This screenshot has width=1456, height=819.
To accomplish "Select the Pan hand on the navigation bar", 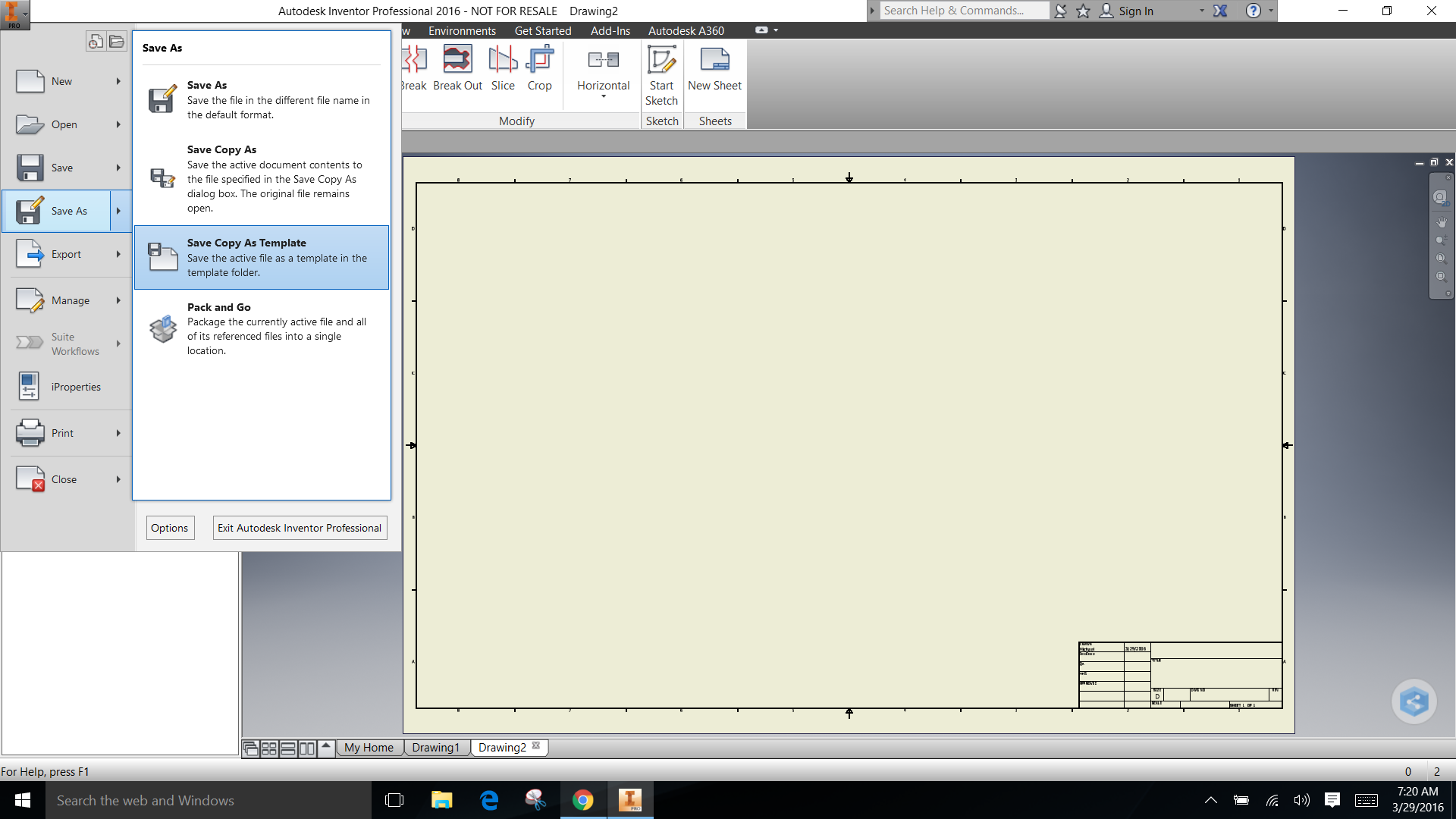I will (1440, 222).
